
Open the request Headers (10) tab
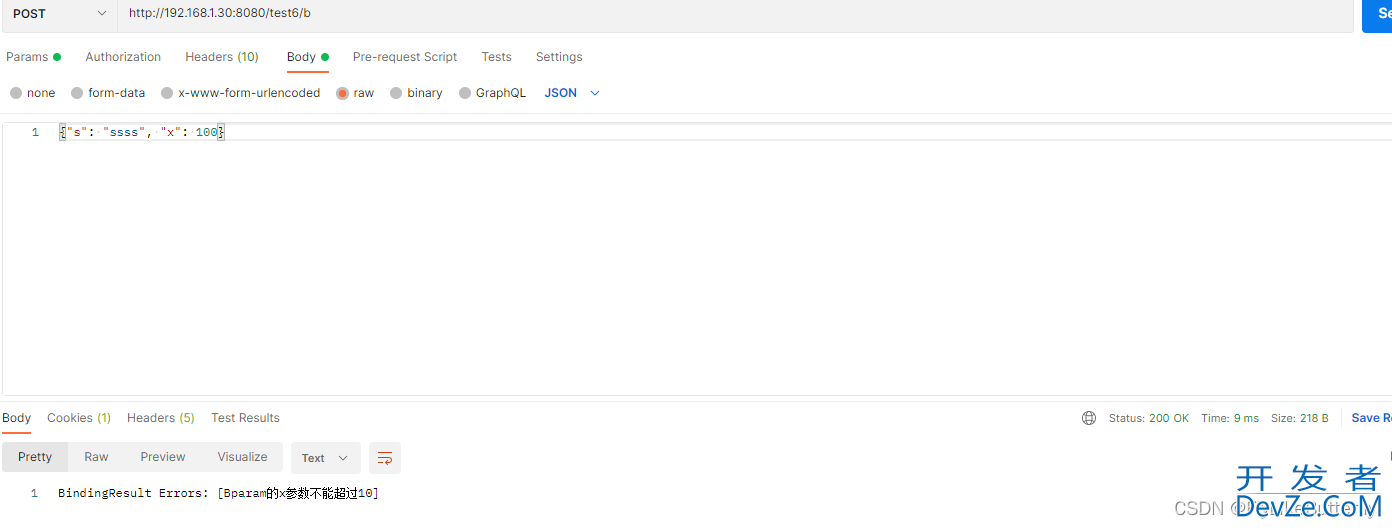222,57
